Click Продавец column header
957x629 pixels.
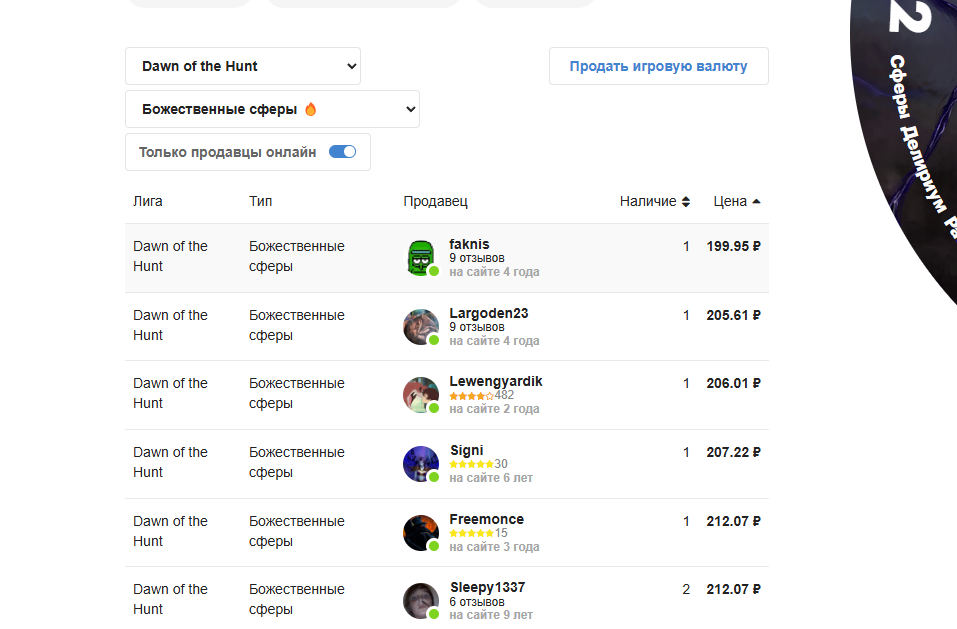[x=435, y=201]
